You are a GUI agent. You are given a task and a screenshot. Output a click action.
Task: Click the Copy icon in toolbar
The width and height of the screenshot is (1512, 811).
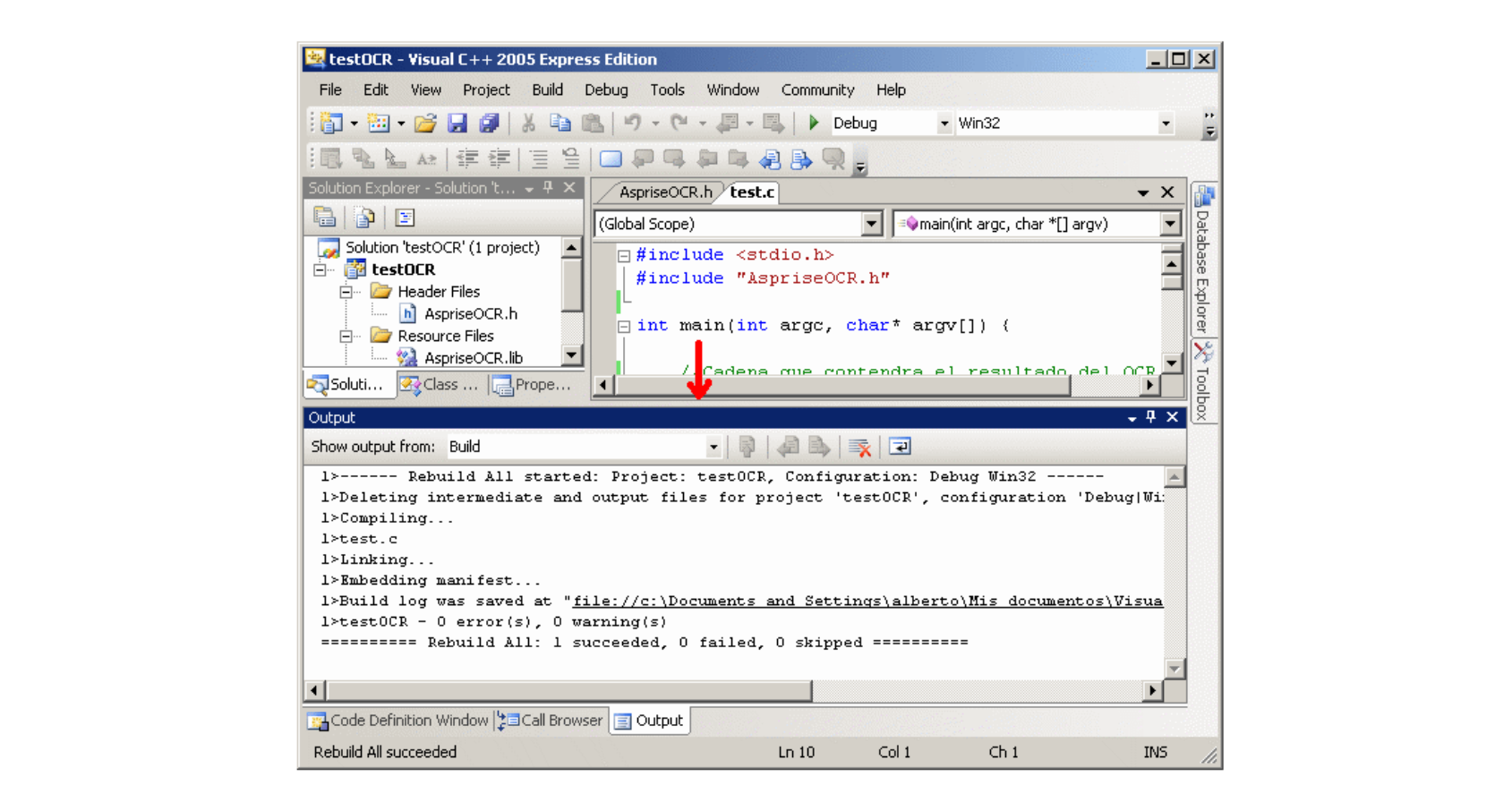(x=560, y=123)
